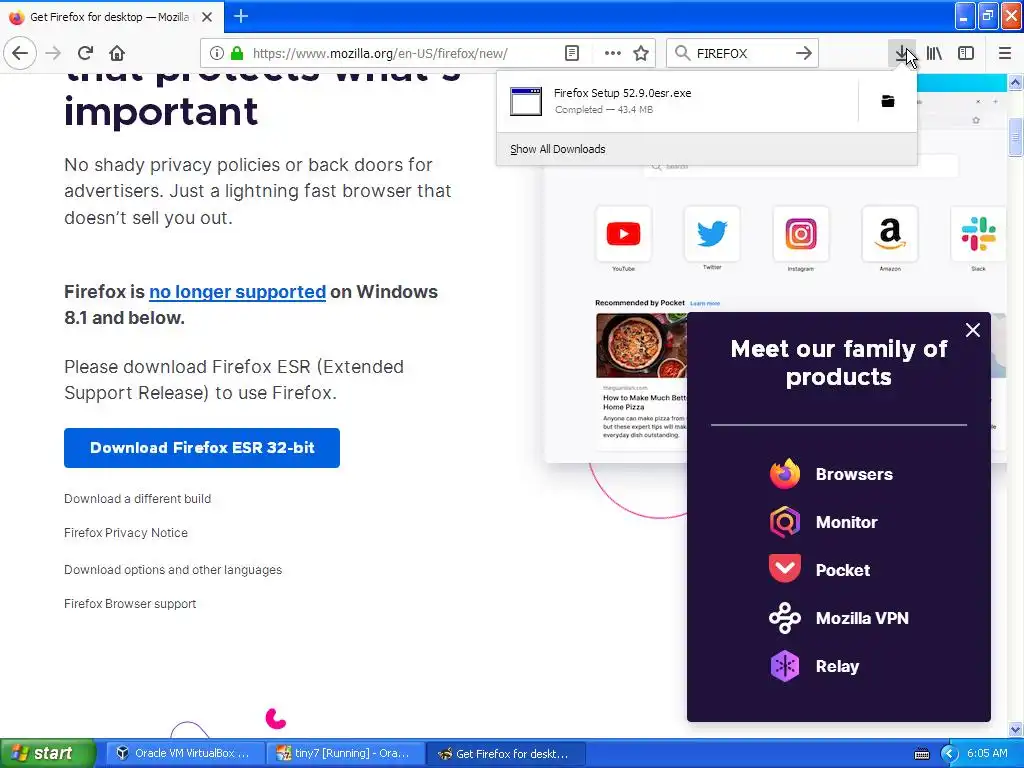
Task: Click the keyboard tray icon
Action: coord(921,754)
